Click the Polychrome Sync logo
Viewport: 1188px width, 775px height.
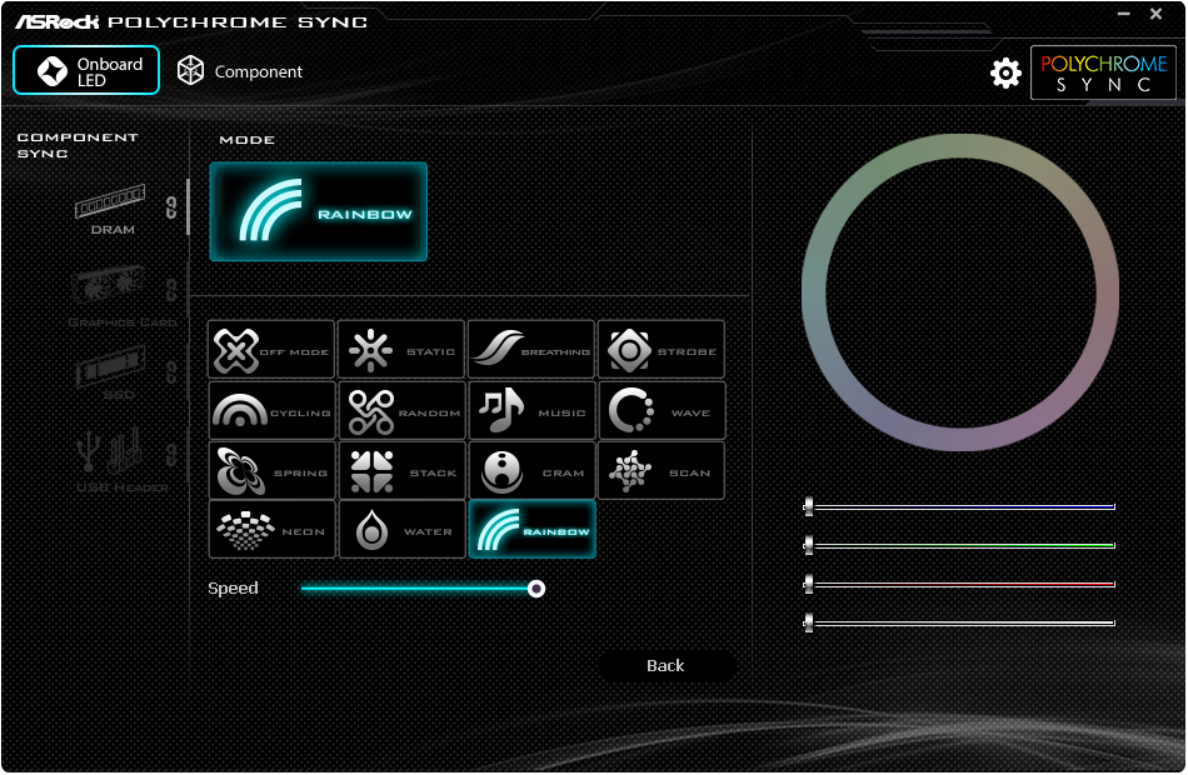(x=1103, y=73)
